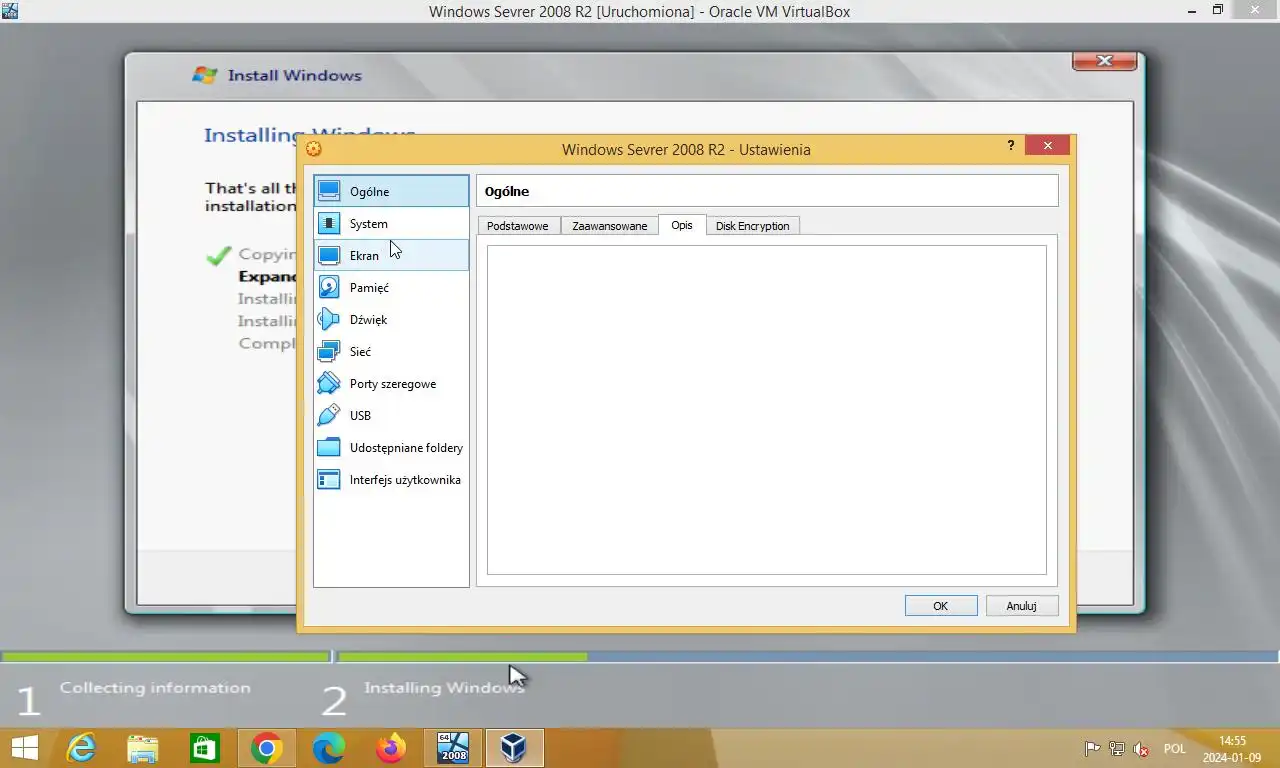Open the Windows Store taskbar icon
This screenshot has height=768, width=1280.
coord(205,748)
